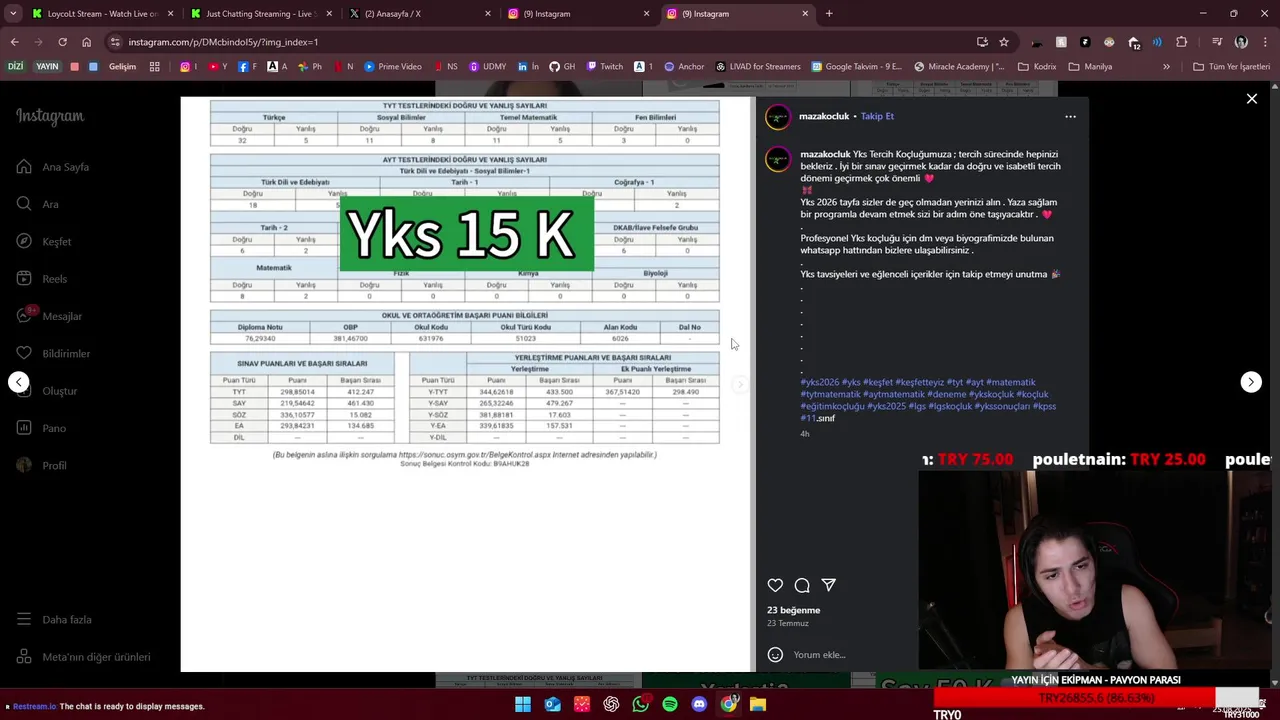Open Ana Sayfa in Instagram sidebar

(x=55, y=167)
